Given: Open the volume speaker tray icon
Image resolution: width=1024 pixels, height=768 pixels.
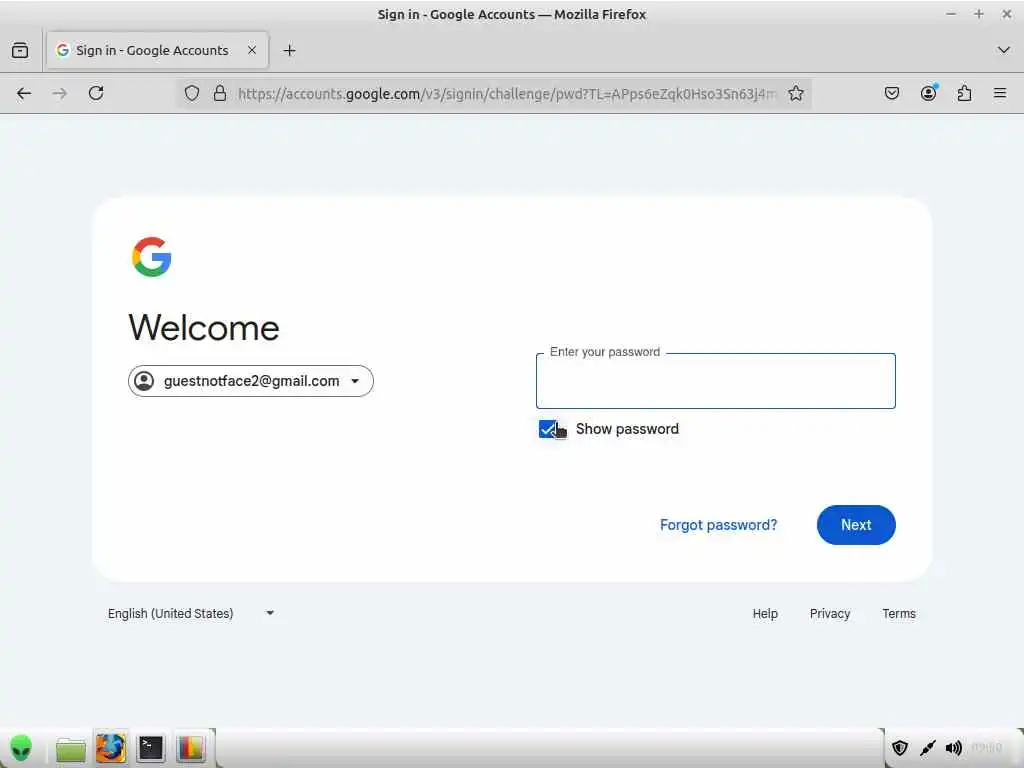Looking at the screenshot, I should pyautogui.click(x=953, y=748).
